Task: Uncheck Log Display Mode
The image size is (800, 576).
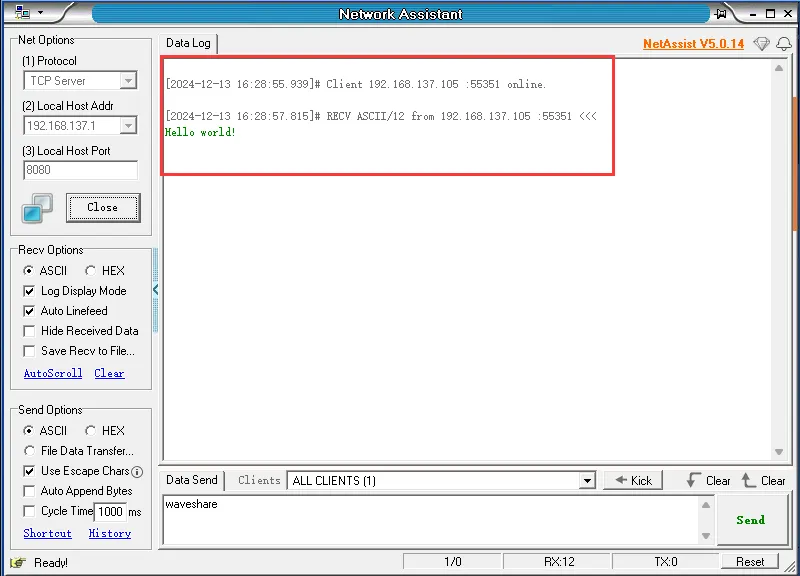Action: [29, 291]
